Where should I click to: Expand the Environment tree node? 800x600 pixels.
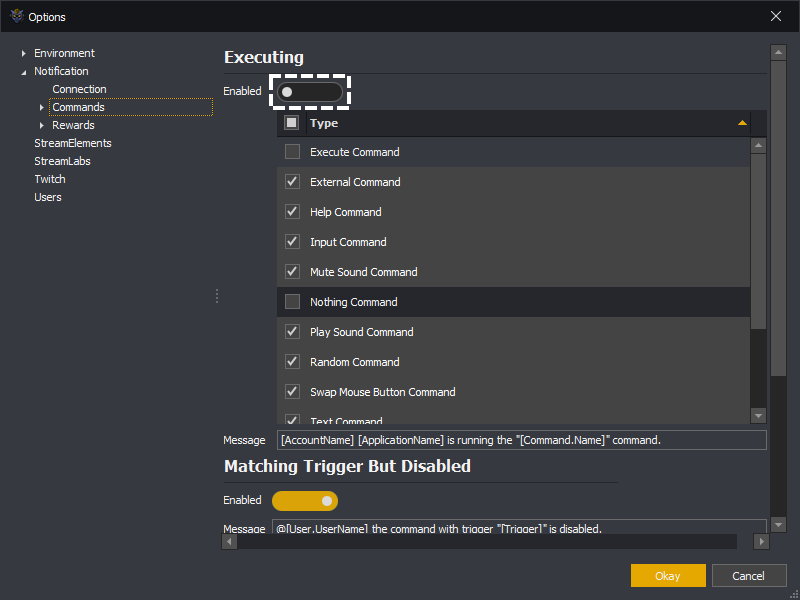pos(23,53)
